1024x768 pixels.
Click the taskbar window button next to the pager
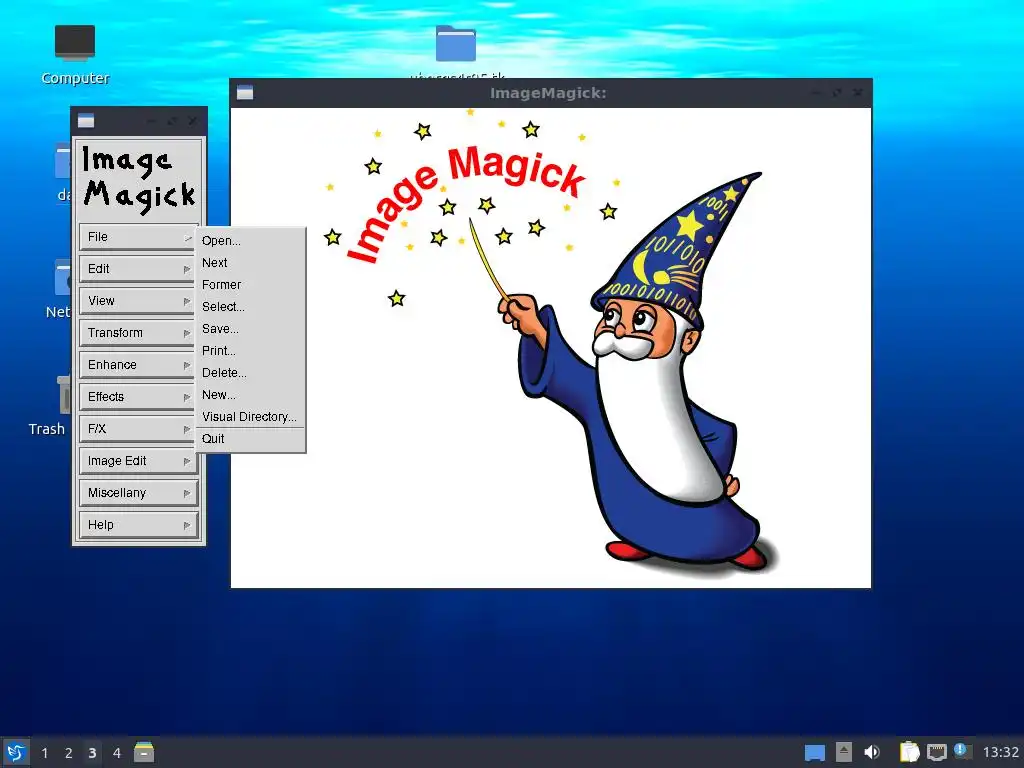click(144, 752)
